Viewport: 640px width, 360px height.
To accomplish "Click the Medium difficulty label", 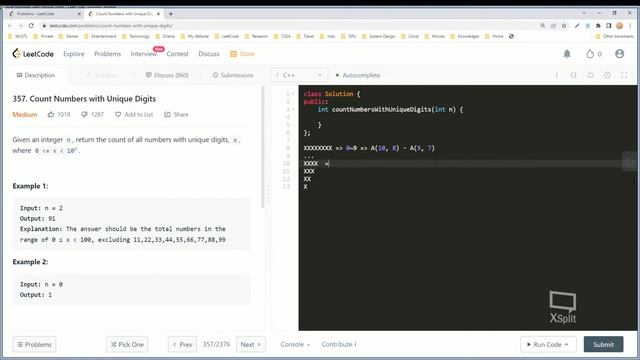I will coord(24,114).
